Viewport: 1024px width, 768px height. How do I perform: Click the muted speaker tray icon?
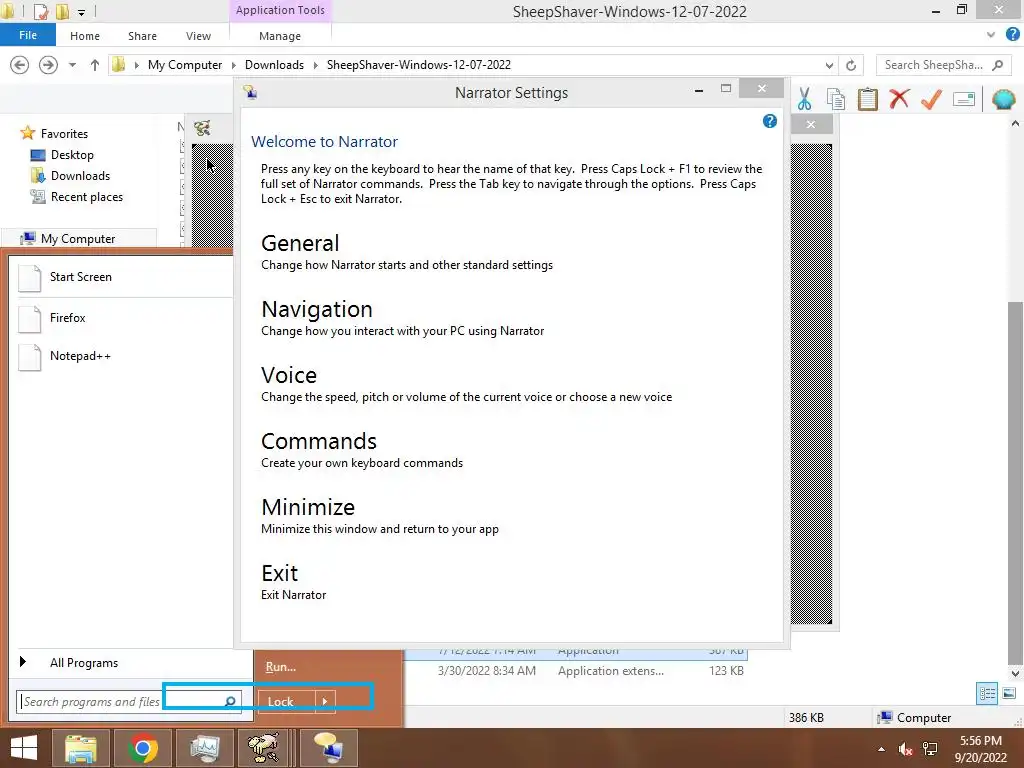point(905,749)
